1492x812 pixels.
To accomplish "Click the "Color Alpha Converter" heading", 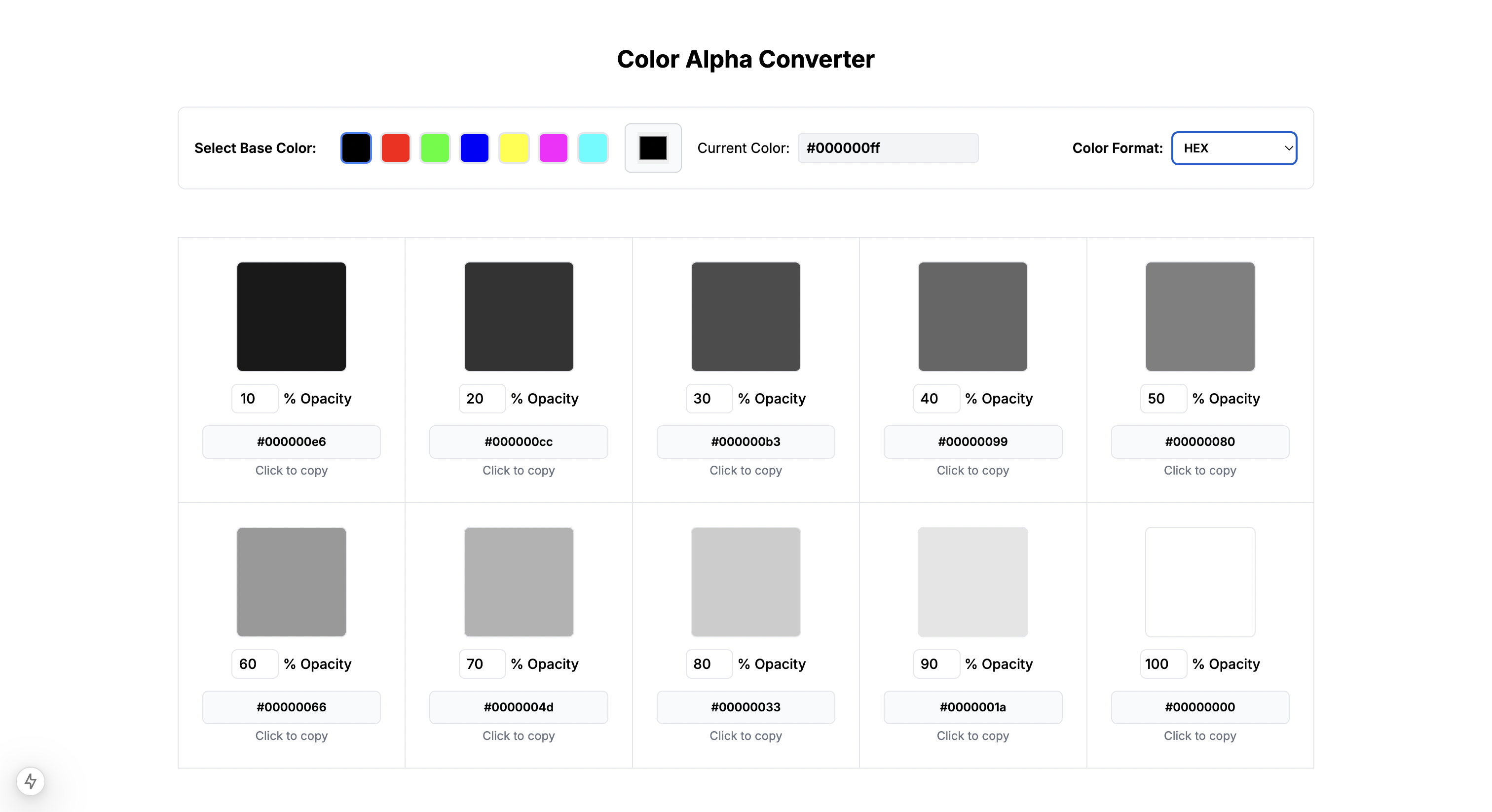I will point(746,59).
